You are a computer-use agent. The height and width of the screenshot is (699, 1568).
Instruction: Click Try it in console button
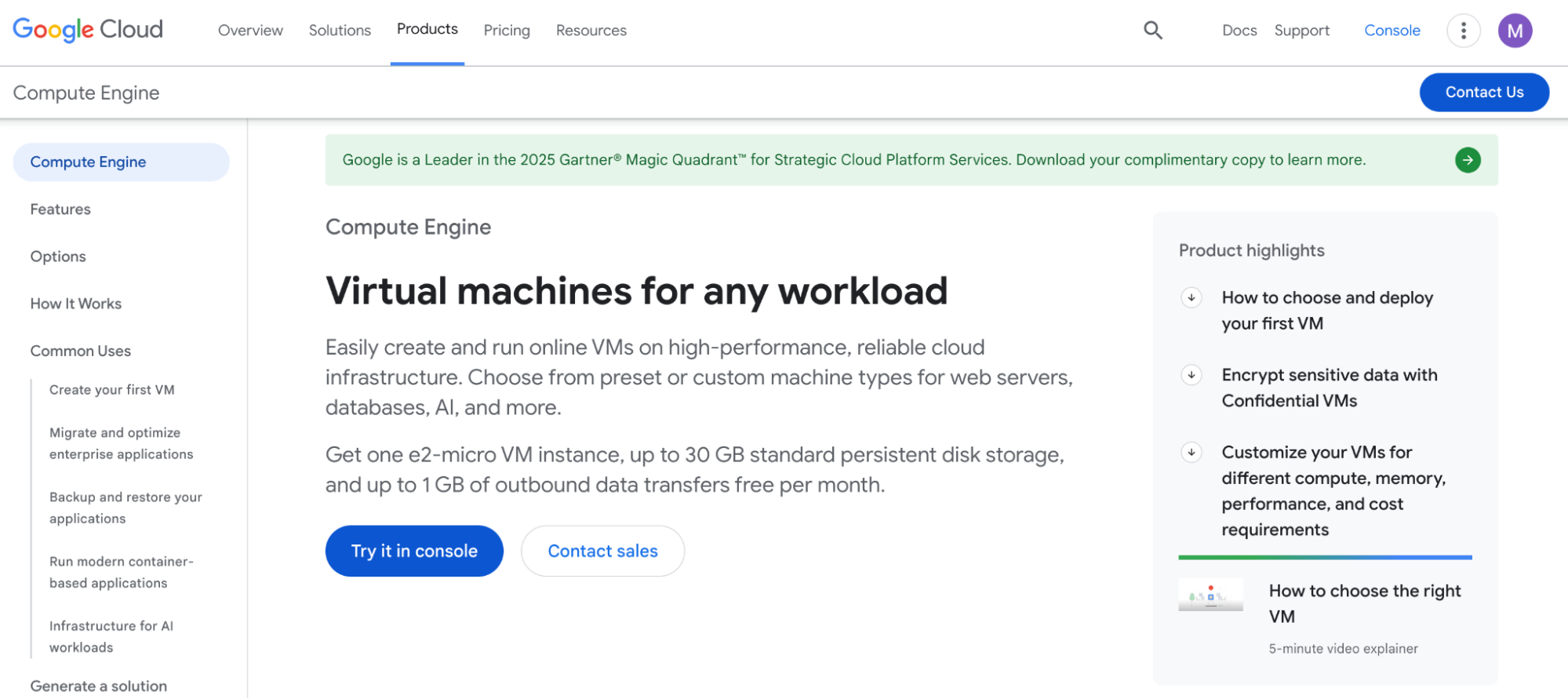coord(414,551)
